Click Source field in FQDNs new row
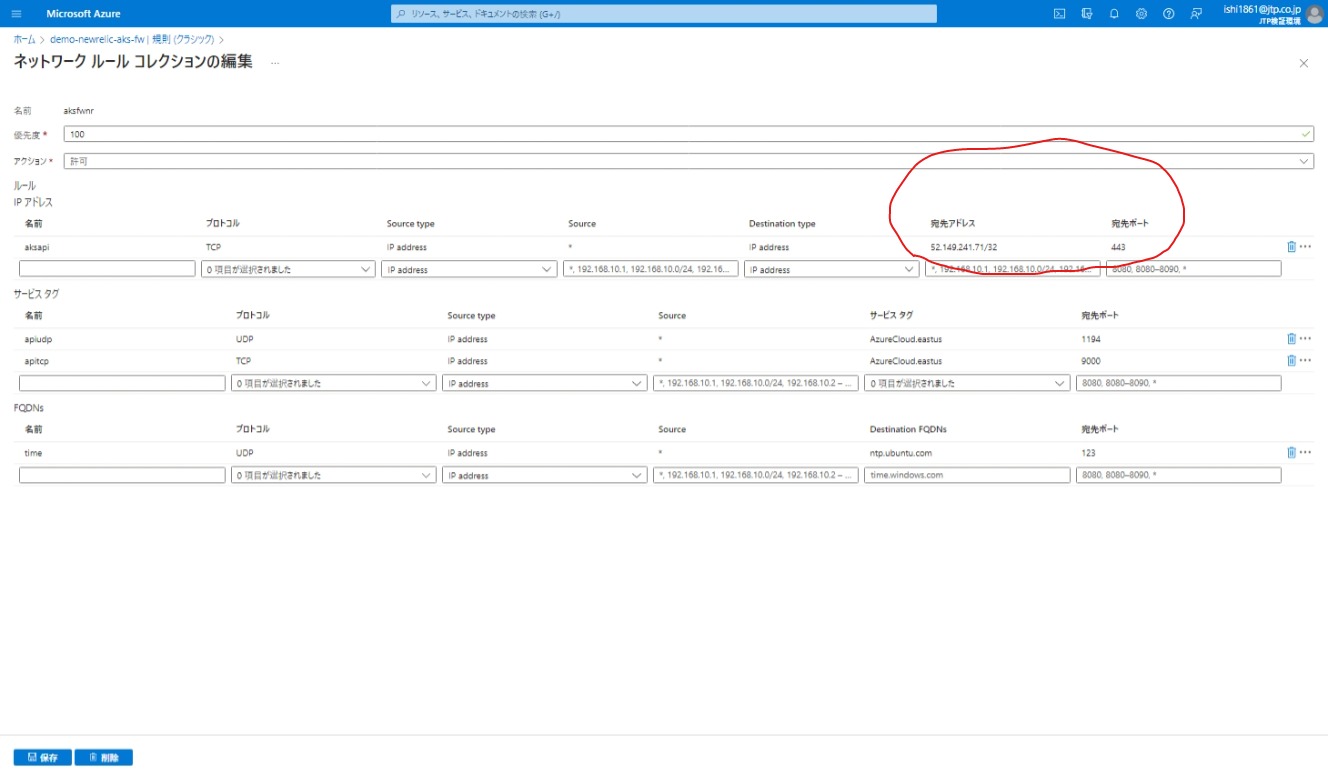 [x=756, y=475]
